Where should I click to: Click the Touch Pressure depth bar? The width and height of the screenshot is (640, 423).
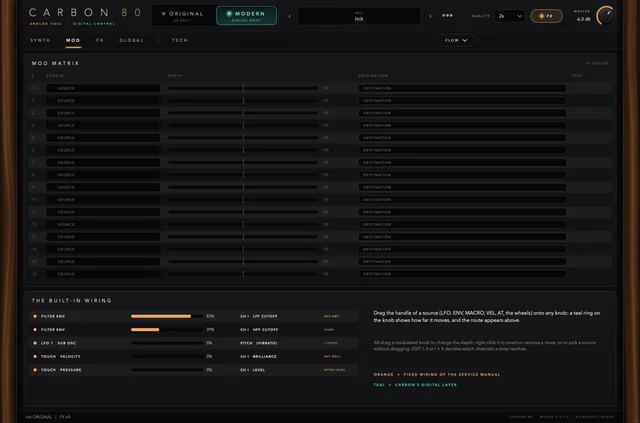pyautogui.click(x=167, y=370)
